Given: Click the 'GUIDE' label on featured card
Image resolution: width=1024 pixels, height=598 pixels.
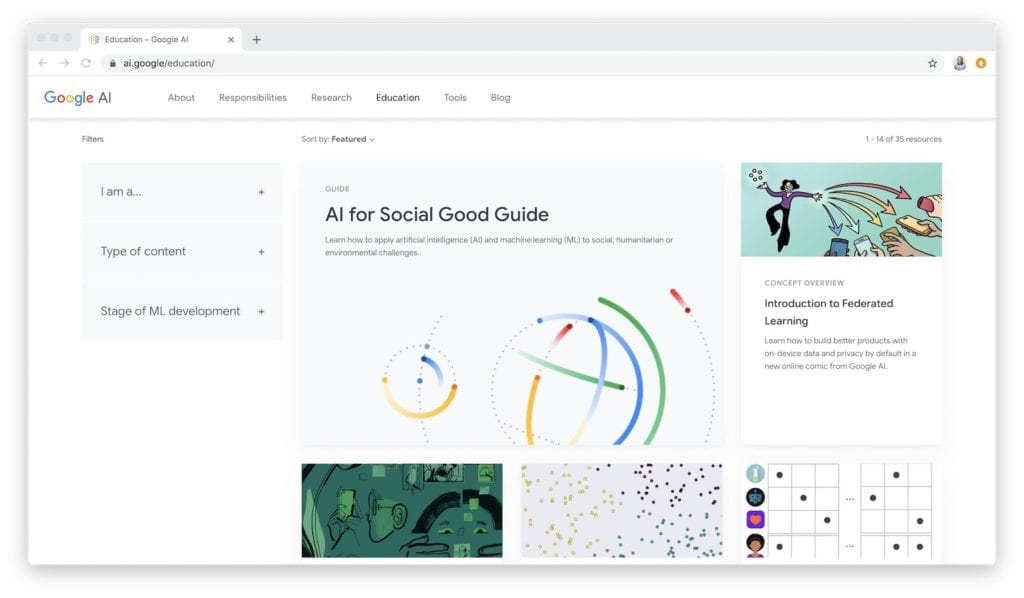Looking at the screenshot, I should pyautogui.click(x=337, y=189).
